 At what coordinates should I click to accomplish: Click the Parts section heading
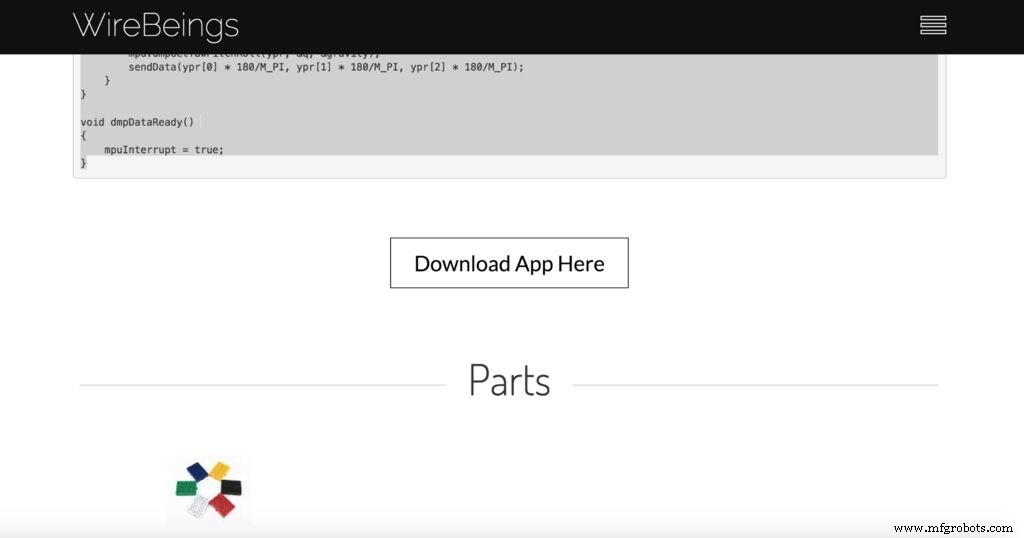click(509, 381)
